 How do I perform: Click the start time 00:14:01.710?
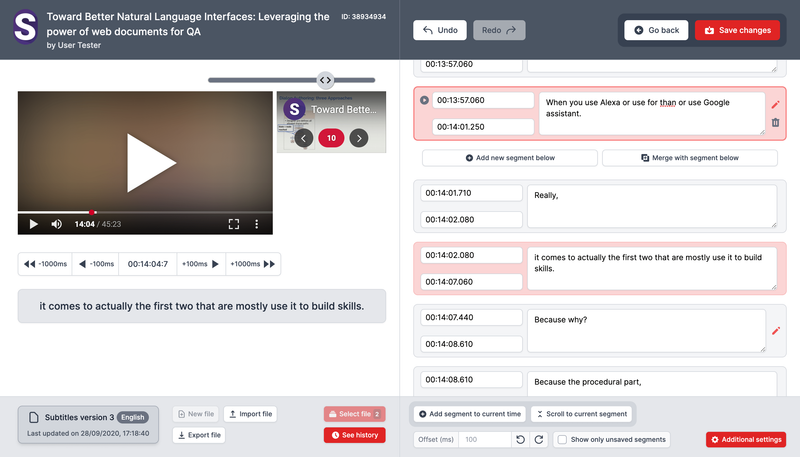[x=471, y=193]
